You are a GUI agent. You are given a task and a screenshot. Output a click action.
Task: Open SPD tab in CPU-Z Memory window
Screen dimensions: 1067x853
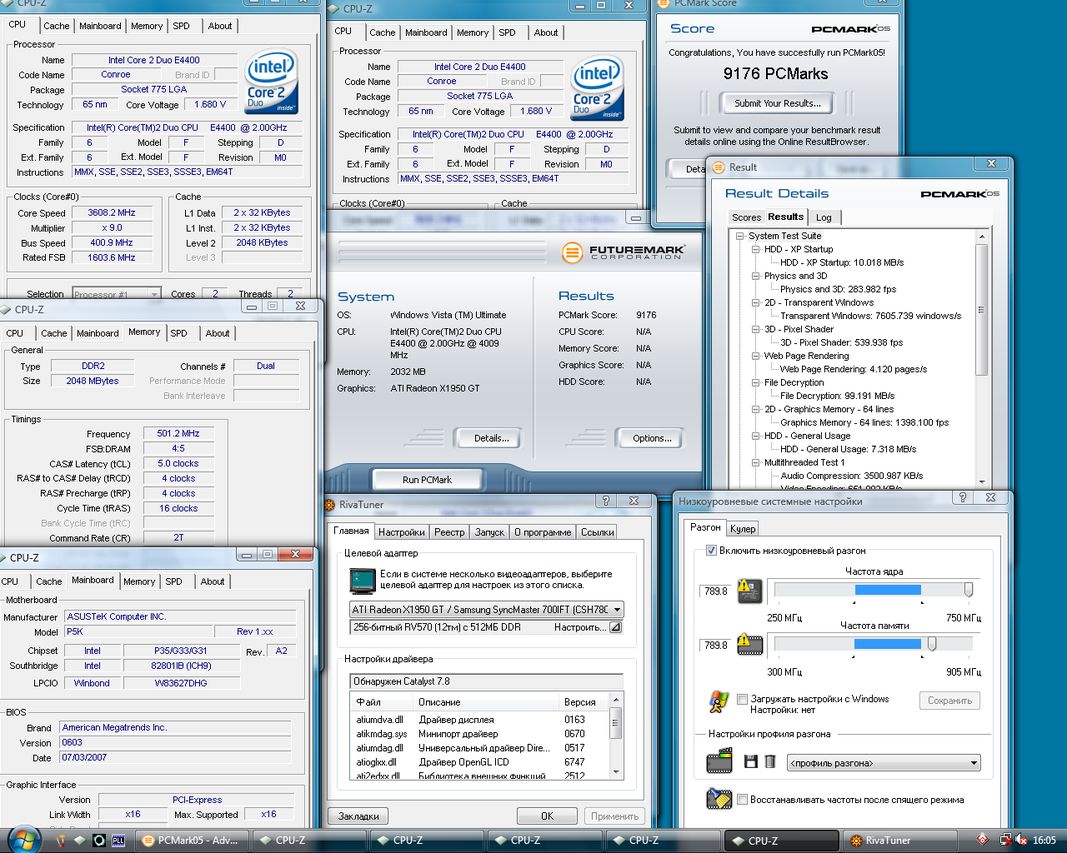(x=178, y=333)
